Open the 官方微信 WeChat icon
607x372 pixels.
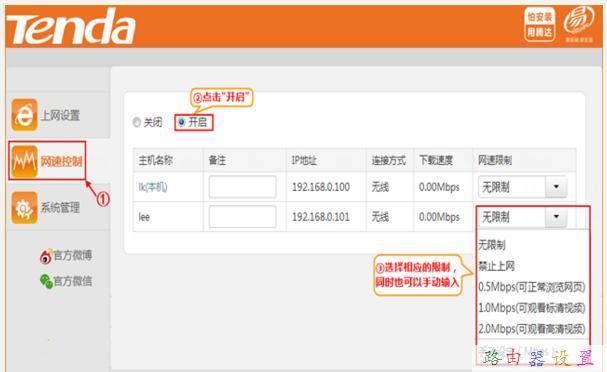pyautogui.click(x=46, y=281)
